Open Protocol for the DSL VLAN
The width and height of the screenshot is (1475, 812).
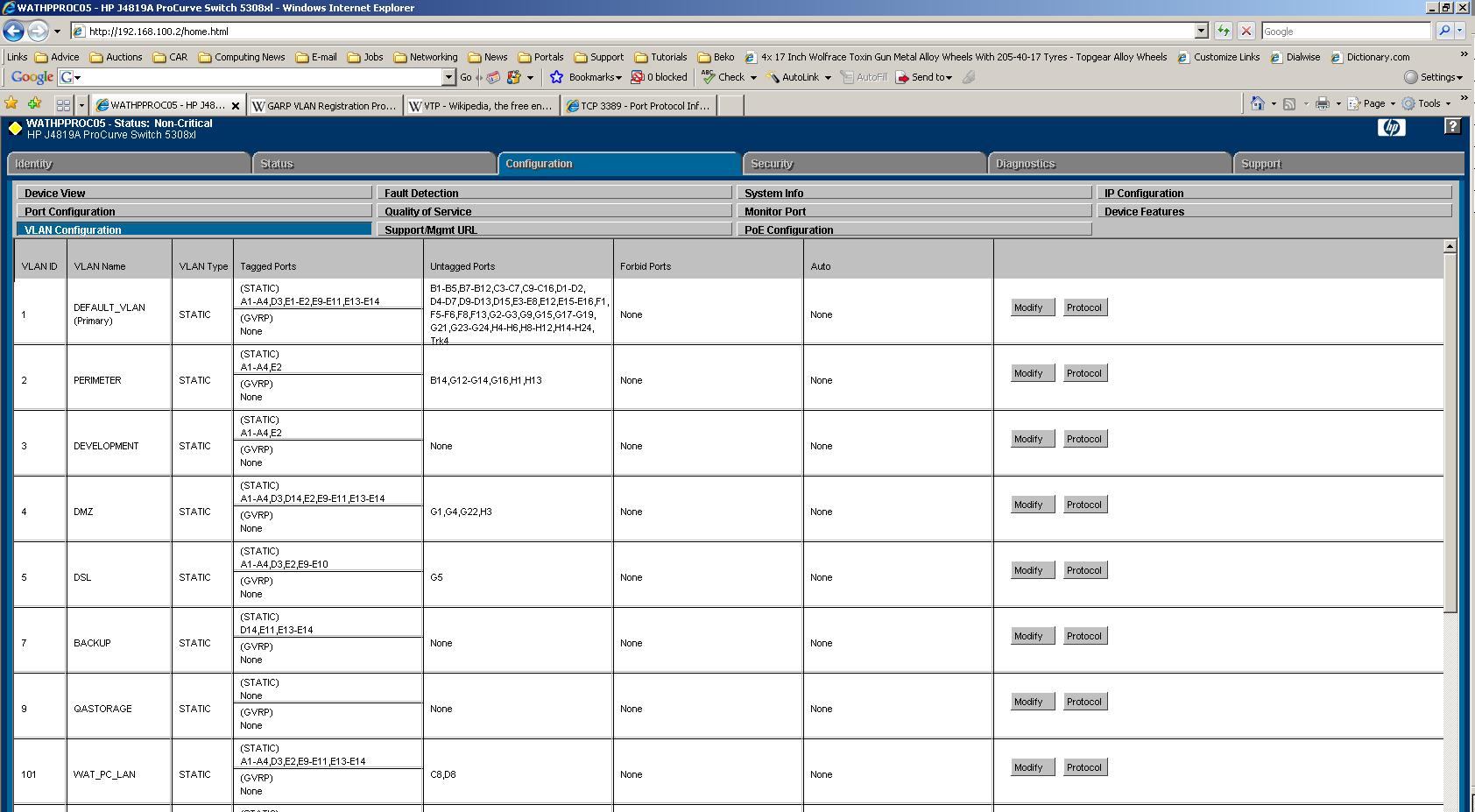(x=1085, y=570)
